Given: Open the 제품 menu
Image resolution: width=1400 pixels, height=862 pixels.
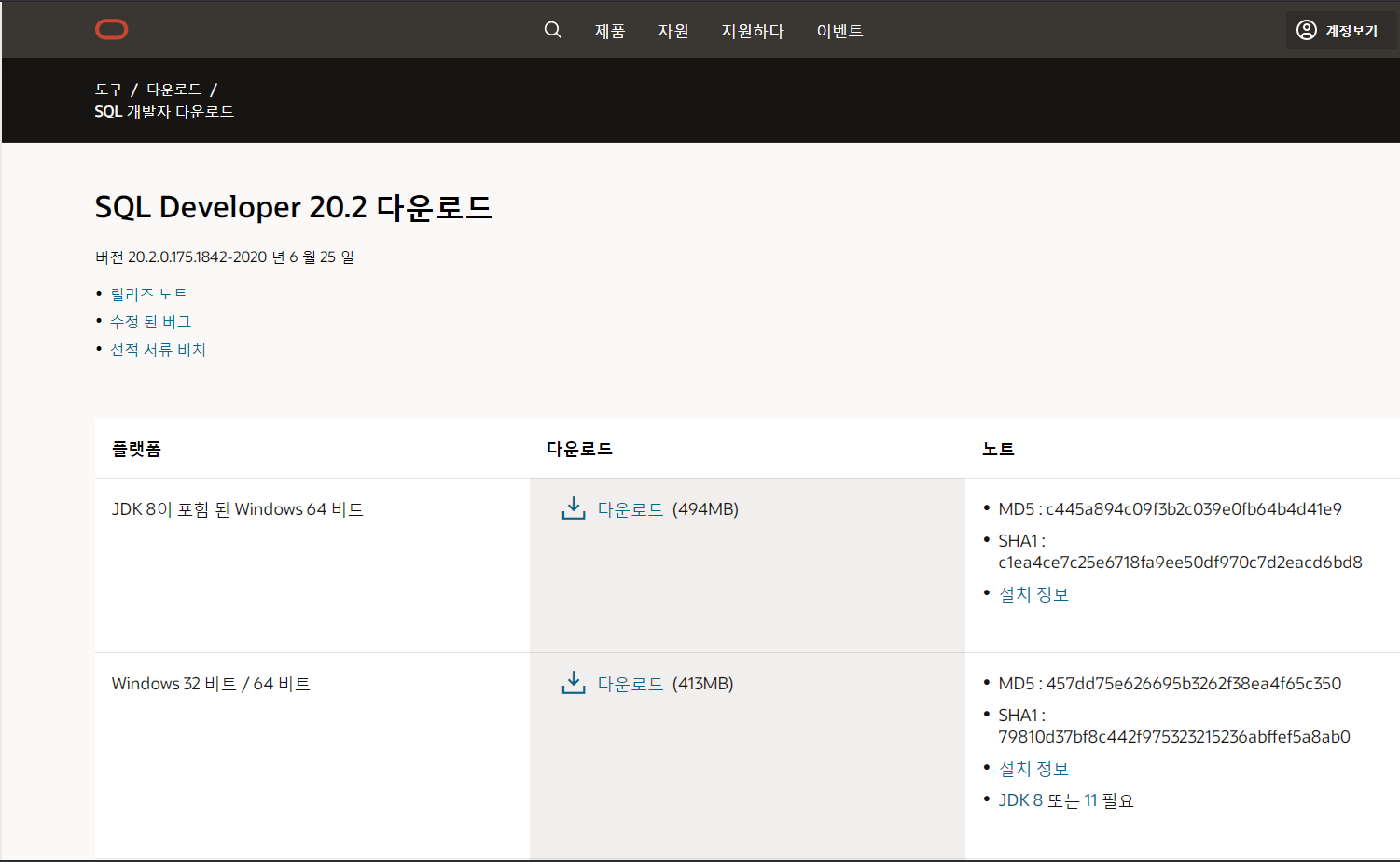Looking at the screenshot, I should (x=610, y=31).
